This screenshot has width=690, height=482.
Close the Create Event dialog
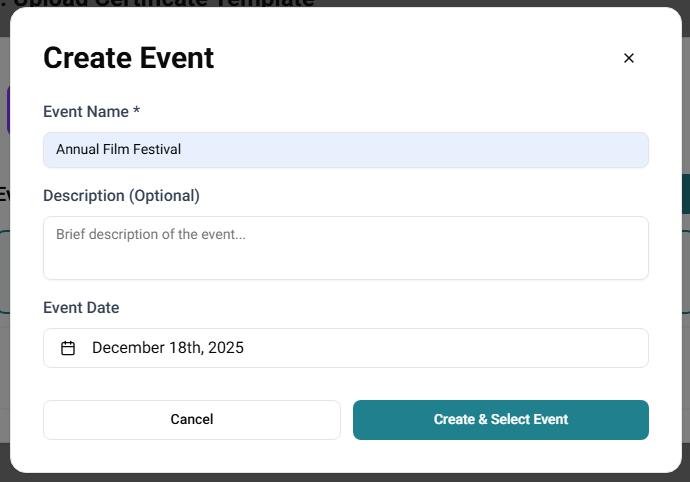coord(629,58)
